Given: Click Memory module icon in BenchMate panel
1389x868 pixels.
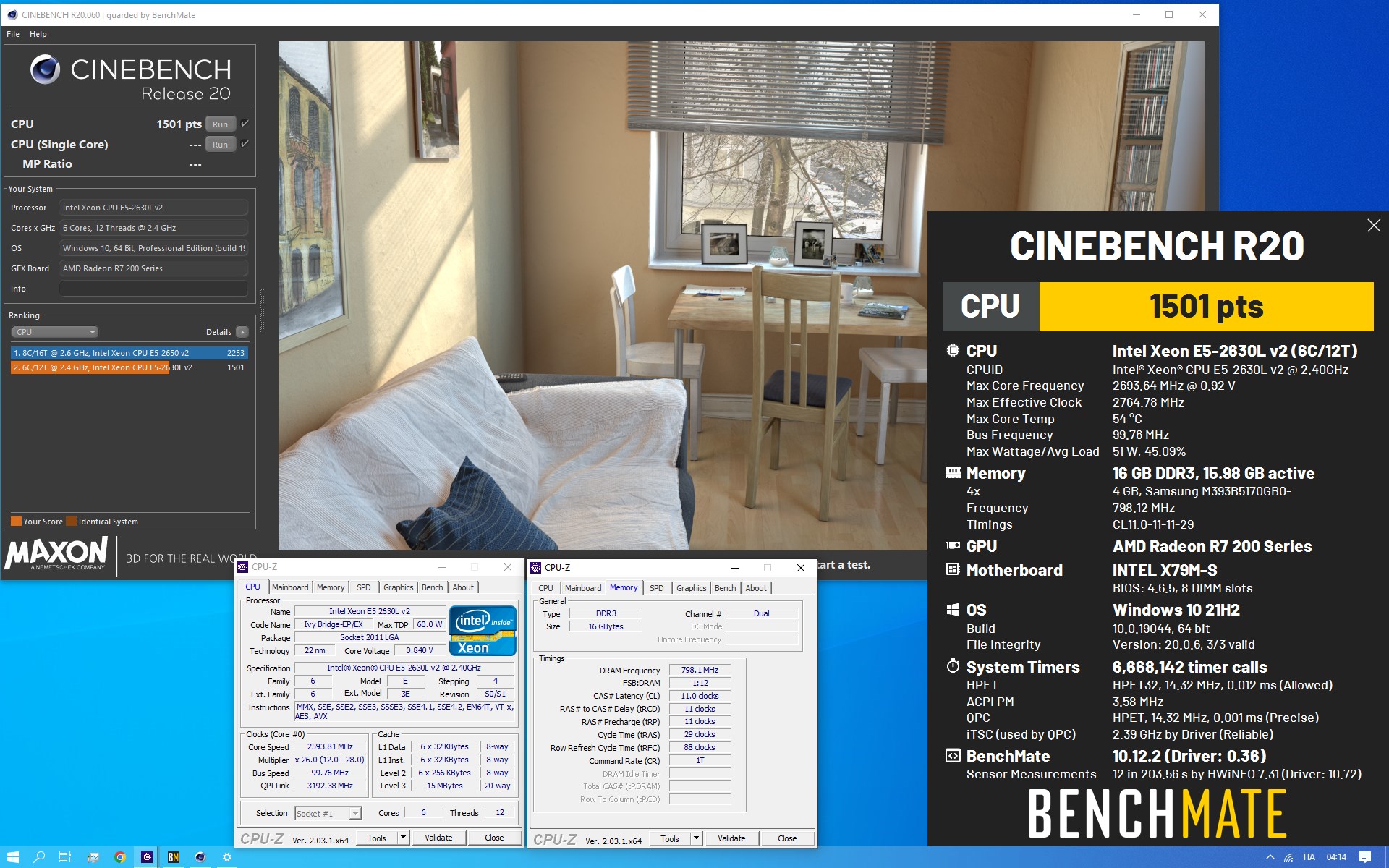Looking at the screenshot, I should [x=953, y=473].
